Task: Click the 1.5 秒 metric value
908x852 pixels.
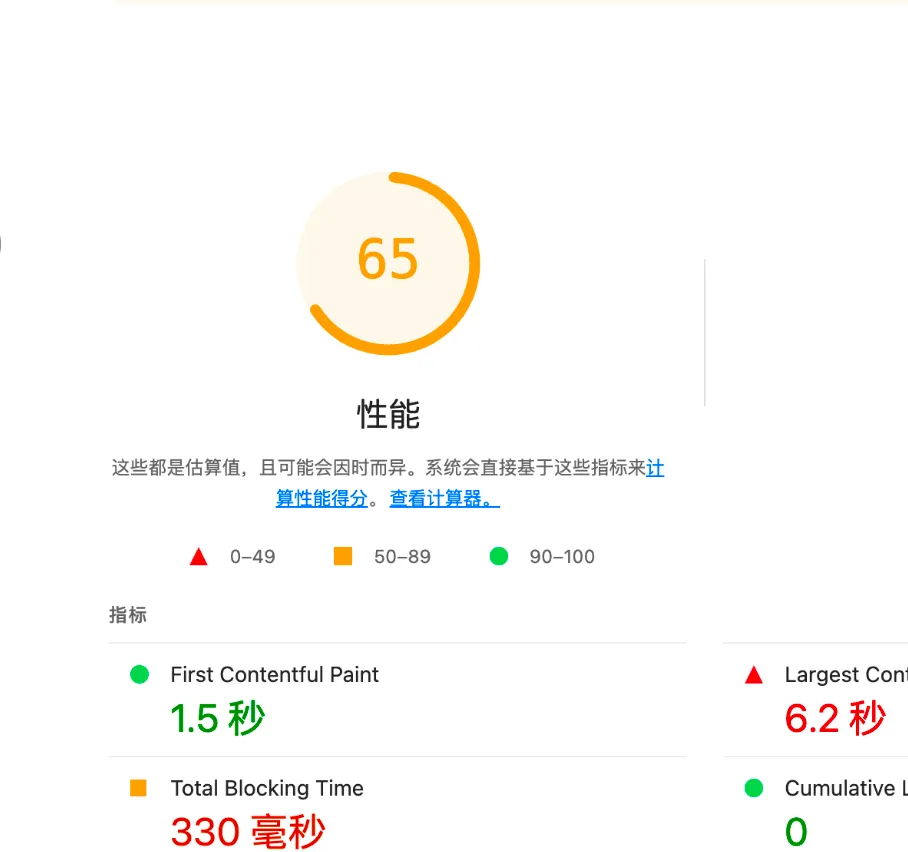Action: pyautogui.click(x=218, y=718)
